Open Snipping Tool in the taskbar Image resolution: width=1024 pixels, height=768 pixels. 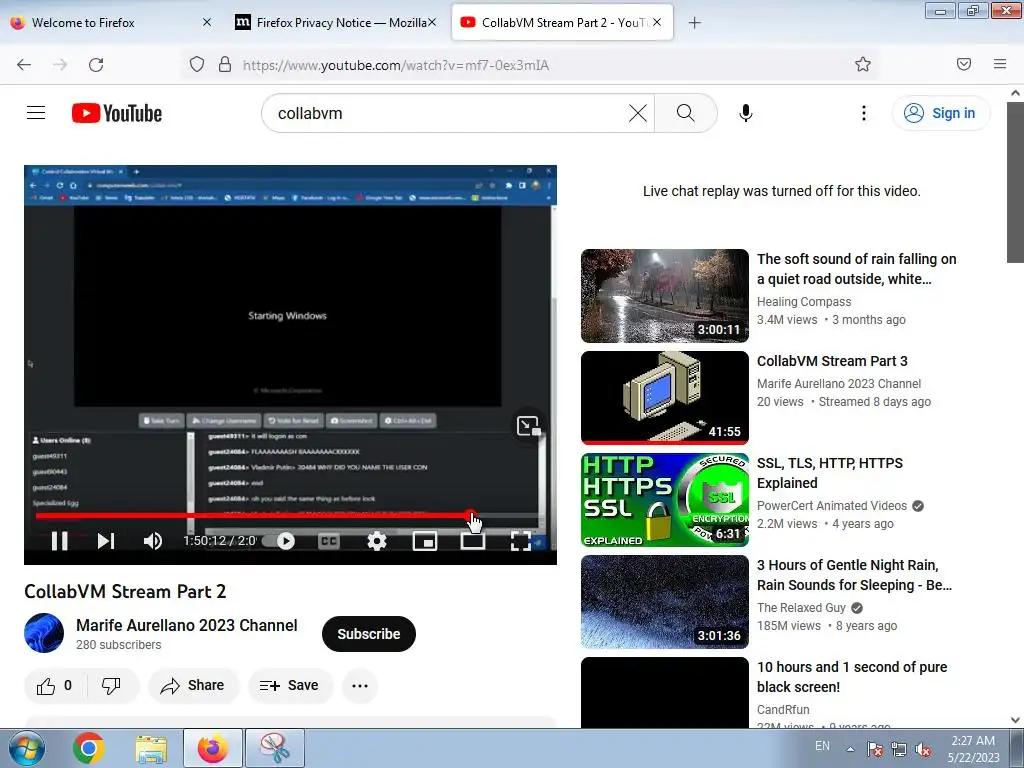pos(275,748)
